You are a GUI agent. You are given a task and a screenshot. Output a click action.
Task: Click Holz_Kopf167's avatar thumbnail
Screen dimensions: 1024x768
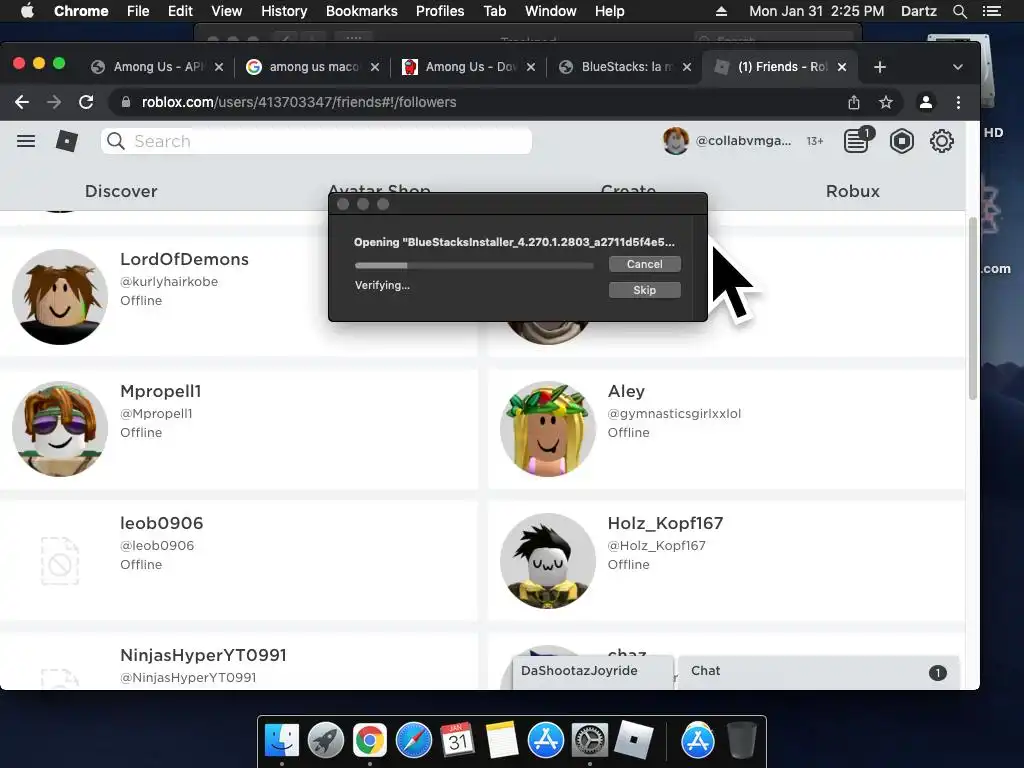[547, 560]
